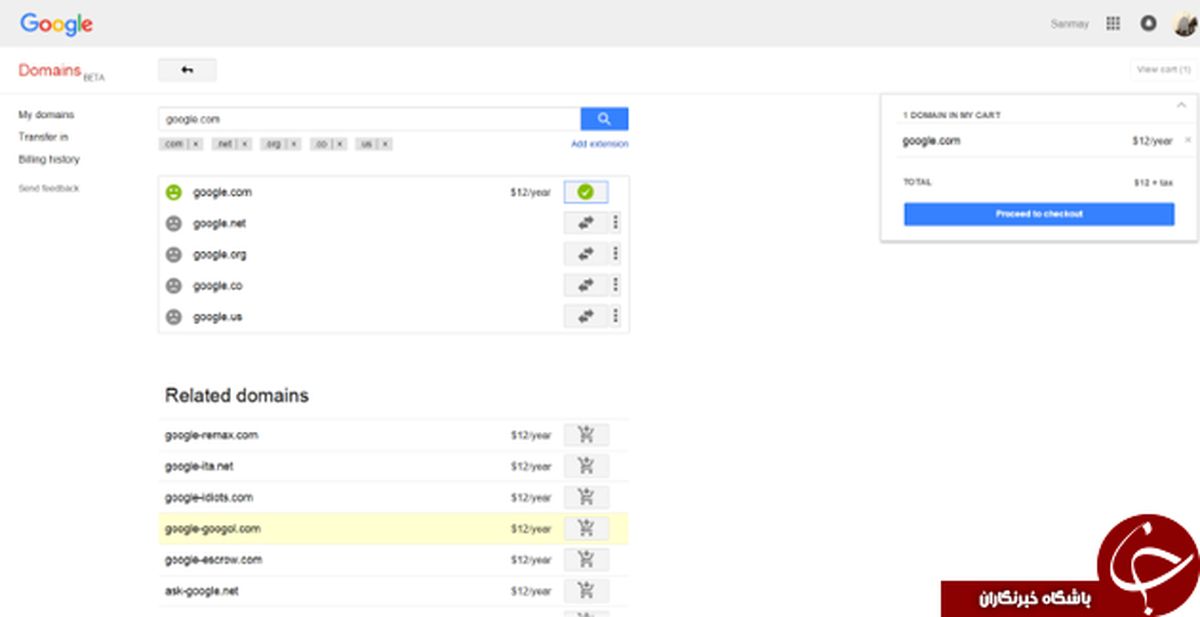Remove the .us extension chip
The image size is (1200, 617).
(385, 144)
